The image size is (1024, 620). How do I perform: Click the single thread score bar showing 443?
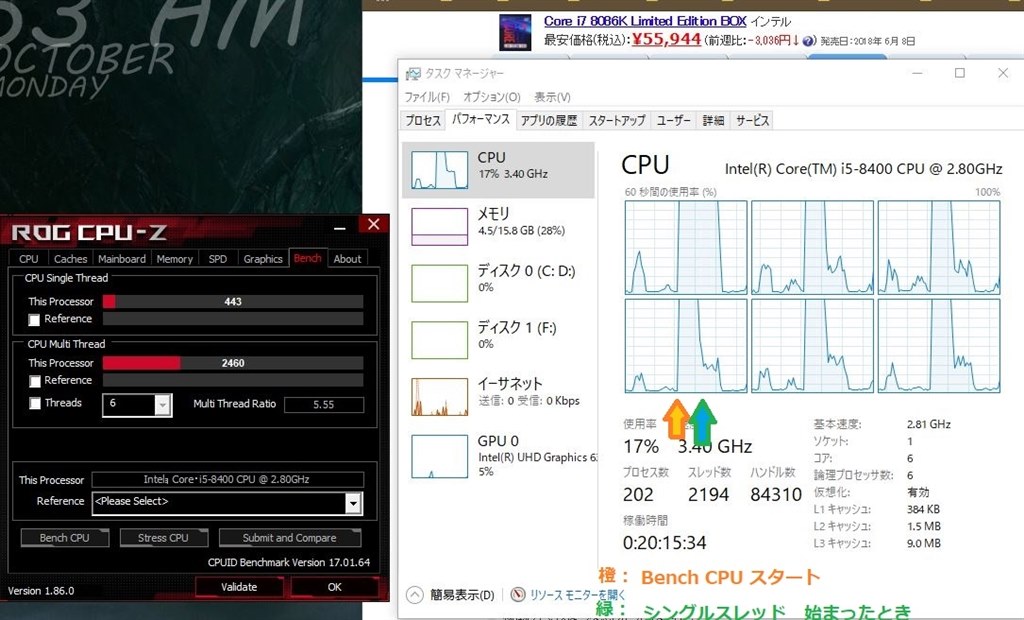coord(233,302)
